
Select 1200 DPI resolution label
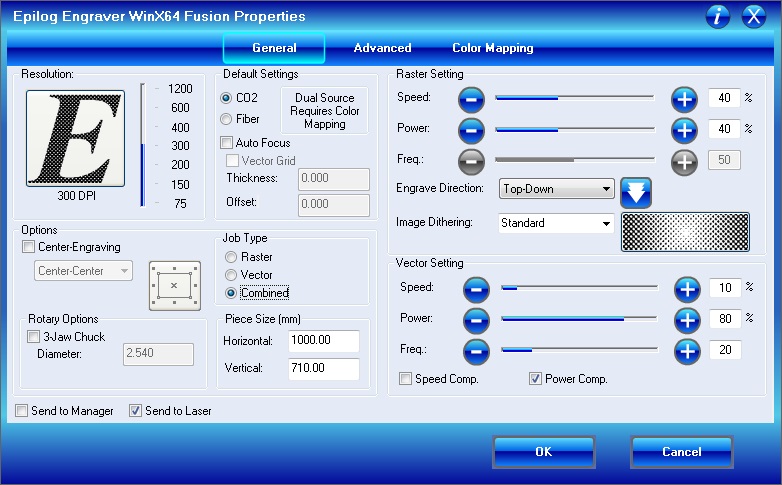tap(180, 89)
